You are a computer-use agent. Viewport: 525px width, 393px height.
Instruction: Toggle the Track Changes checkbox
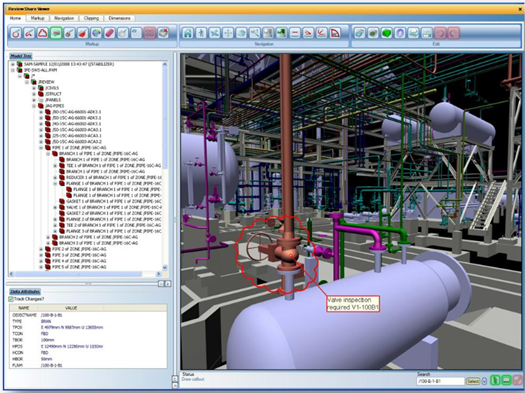point(11,299)
